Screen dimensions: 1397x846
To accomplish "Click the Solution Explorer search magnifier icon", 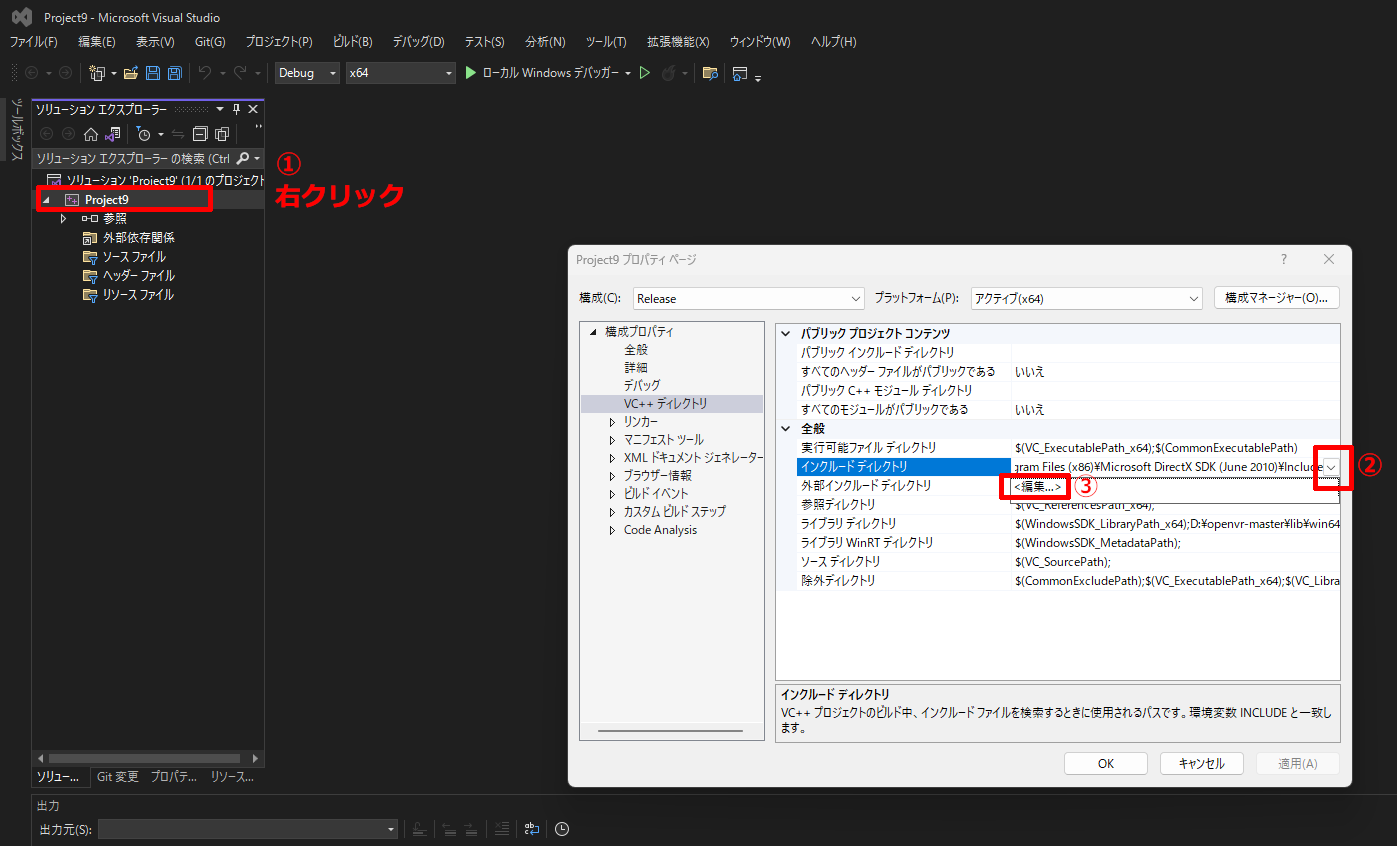I will point(242,158).
